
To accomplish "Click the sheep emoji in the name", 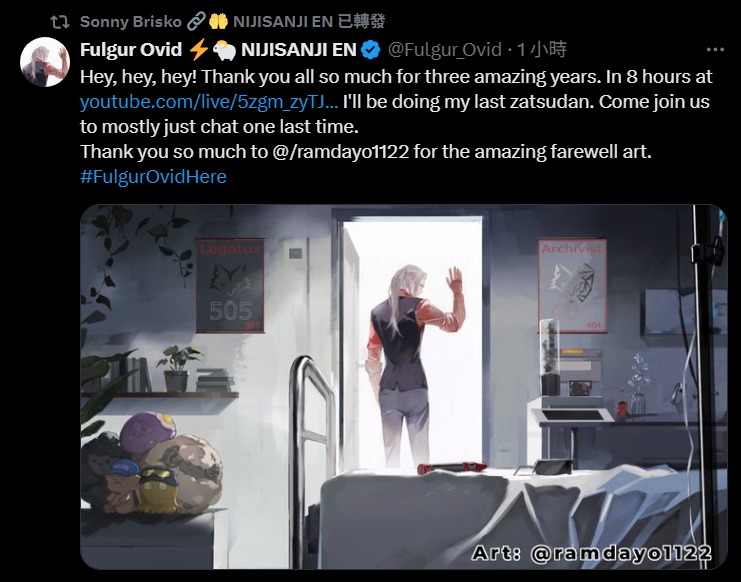I will (224, 50).
